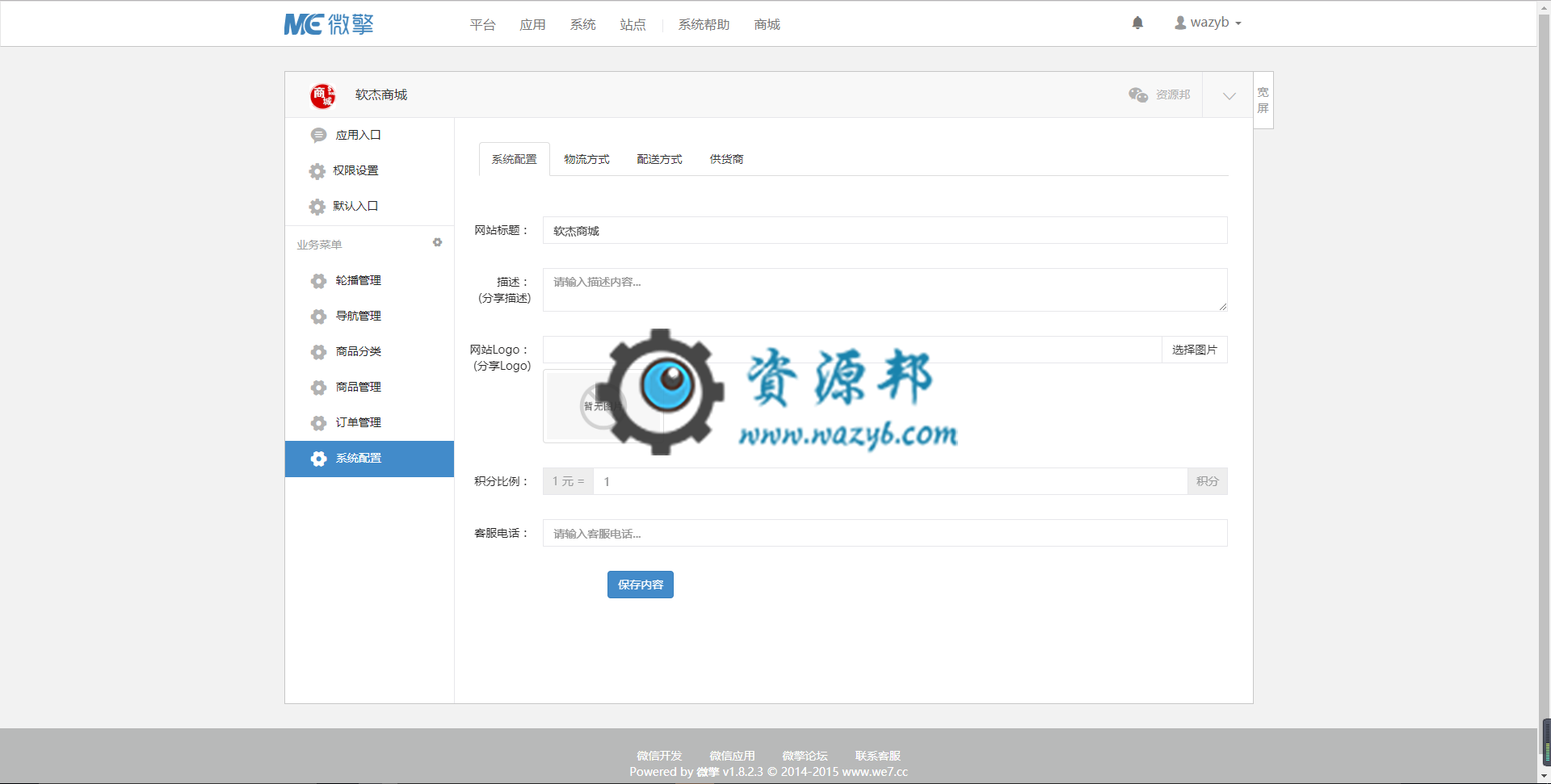Viewport: 1551px width, 784px height.
Task: Open the 商城 menu
Action: coord(767,25)
